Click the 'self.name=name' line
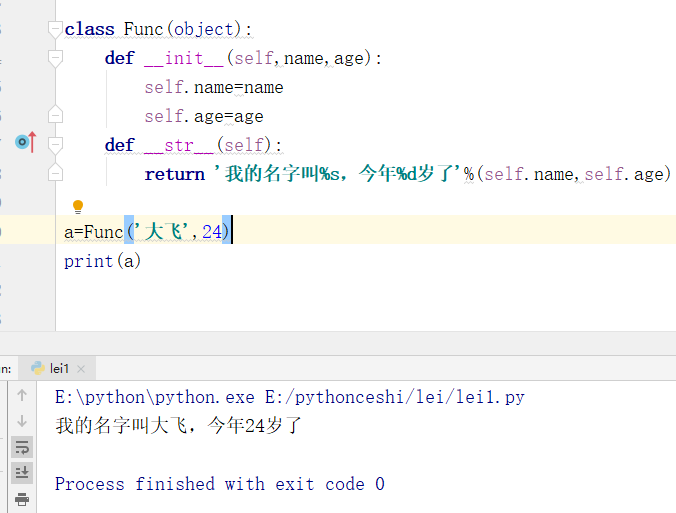The width and height of the screenshot is (676, 513). point(214,87)
